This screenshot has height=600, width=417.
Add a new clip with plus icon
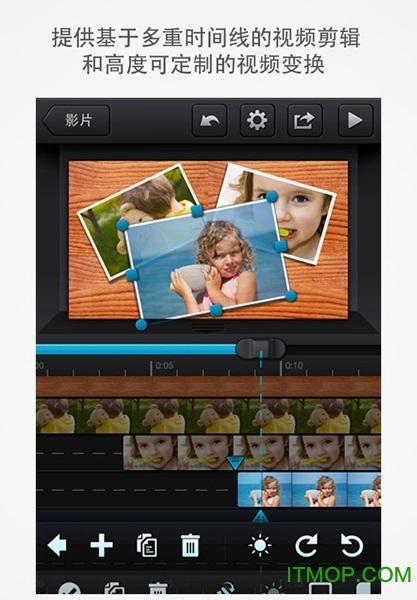[101, 545]
